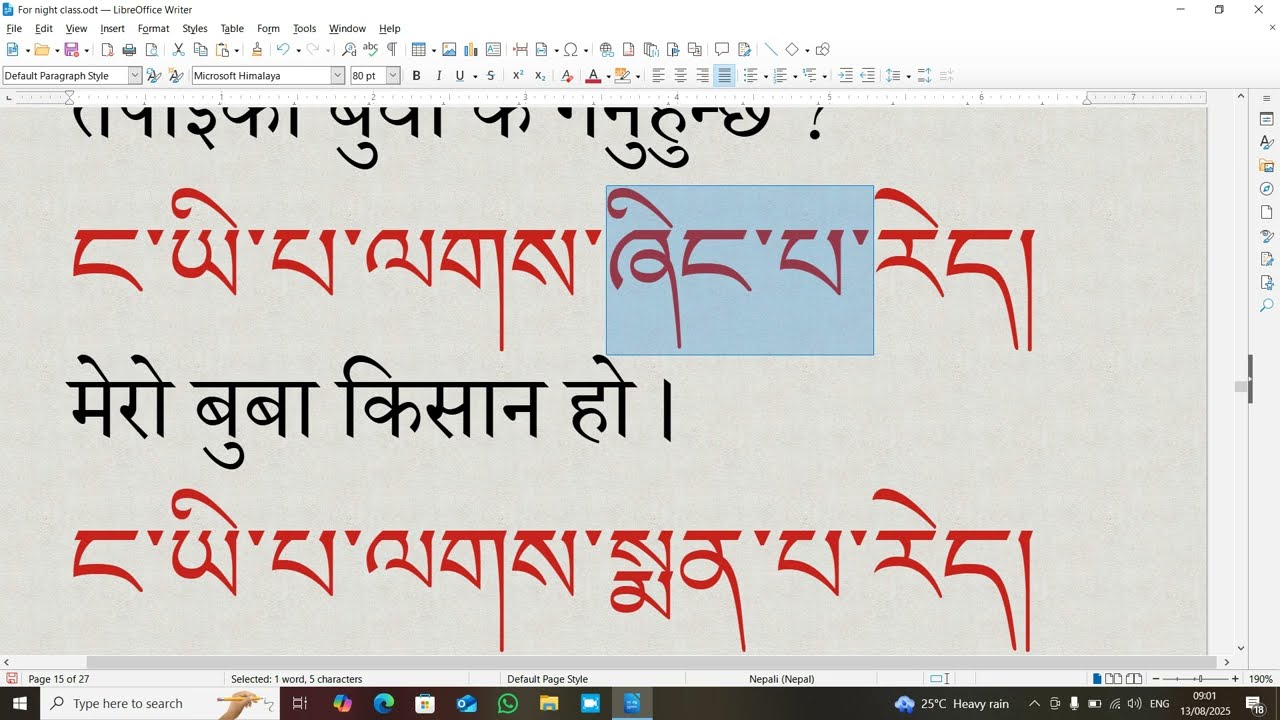Open the Format menu

coord(153,29)
